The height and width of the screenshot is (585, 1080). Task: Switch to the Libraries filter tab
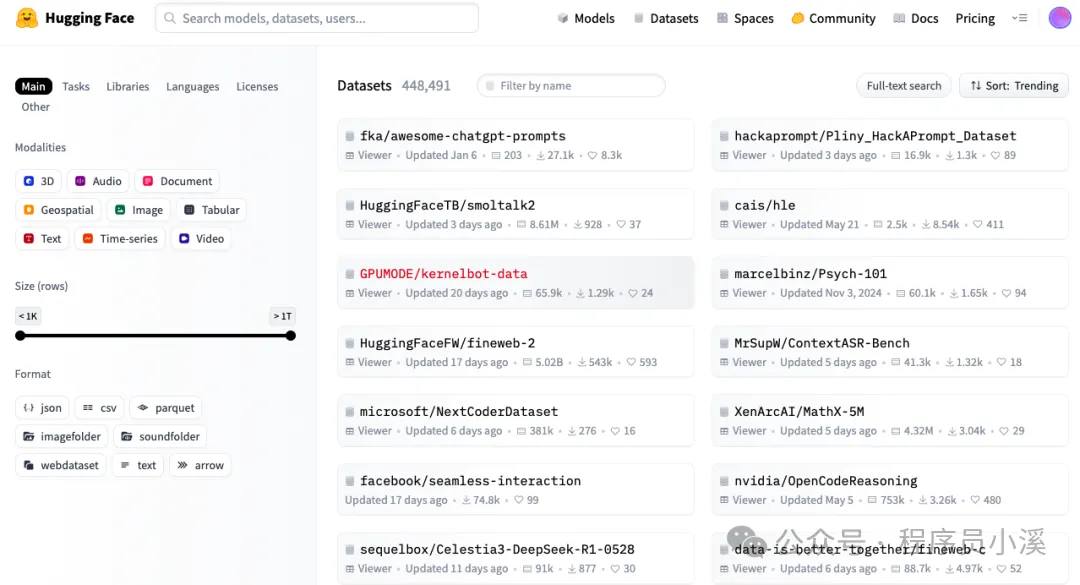127,86
